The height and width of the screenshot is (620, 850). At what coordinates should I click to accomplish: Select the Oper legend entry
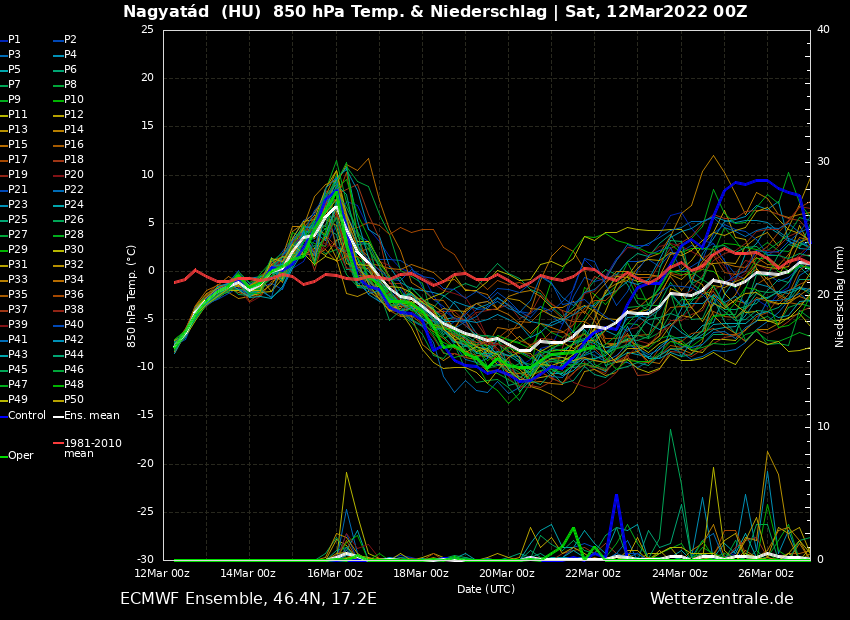[20, 455]
